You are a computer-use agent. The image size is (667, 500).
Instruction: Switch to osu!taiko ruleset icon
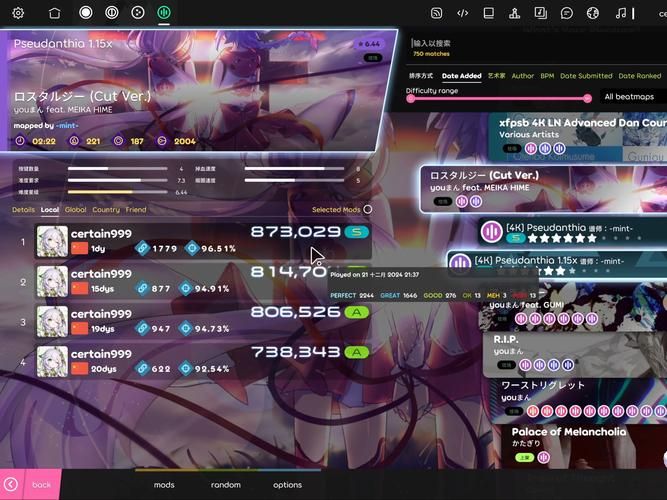pyautogui.click(x=111, y=13)
